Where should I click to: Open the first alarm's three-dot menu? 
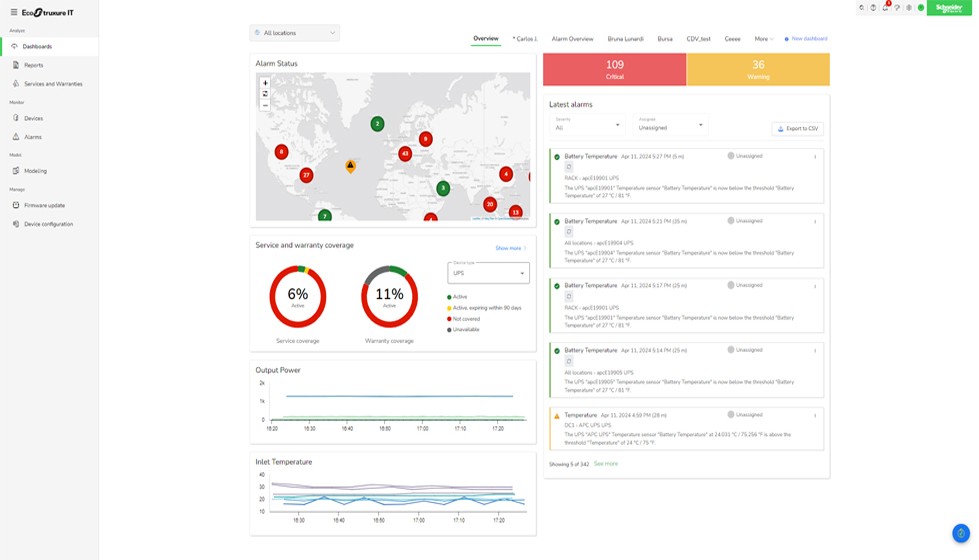(815, 157)
